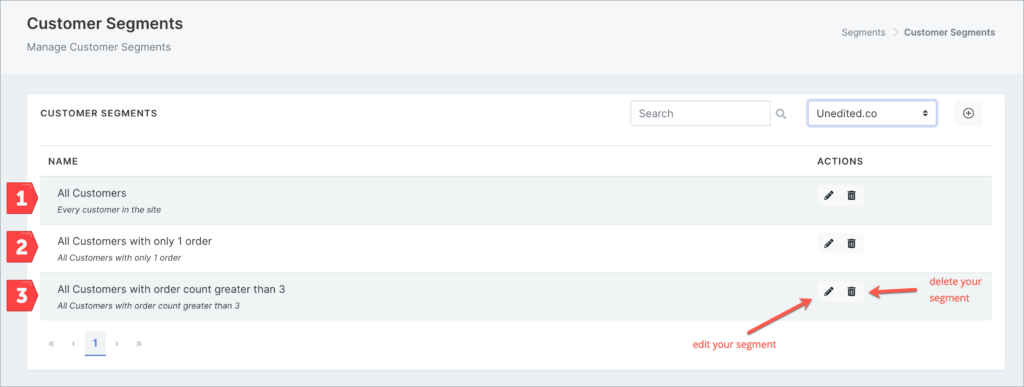
Task: Click the NAME column header
Action: click(63, 161)
